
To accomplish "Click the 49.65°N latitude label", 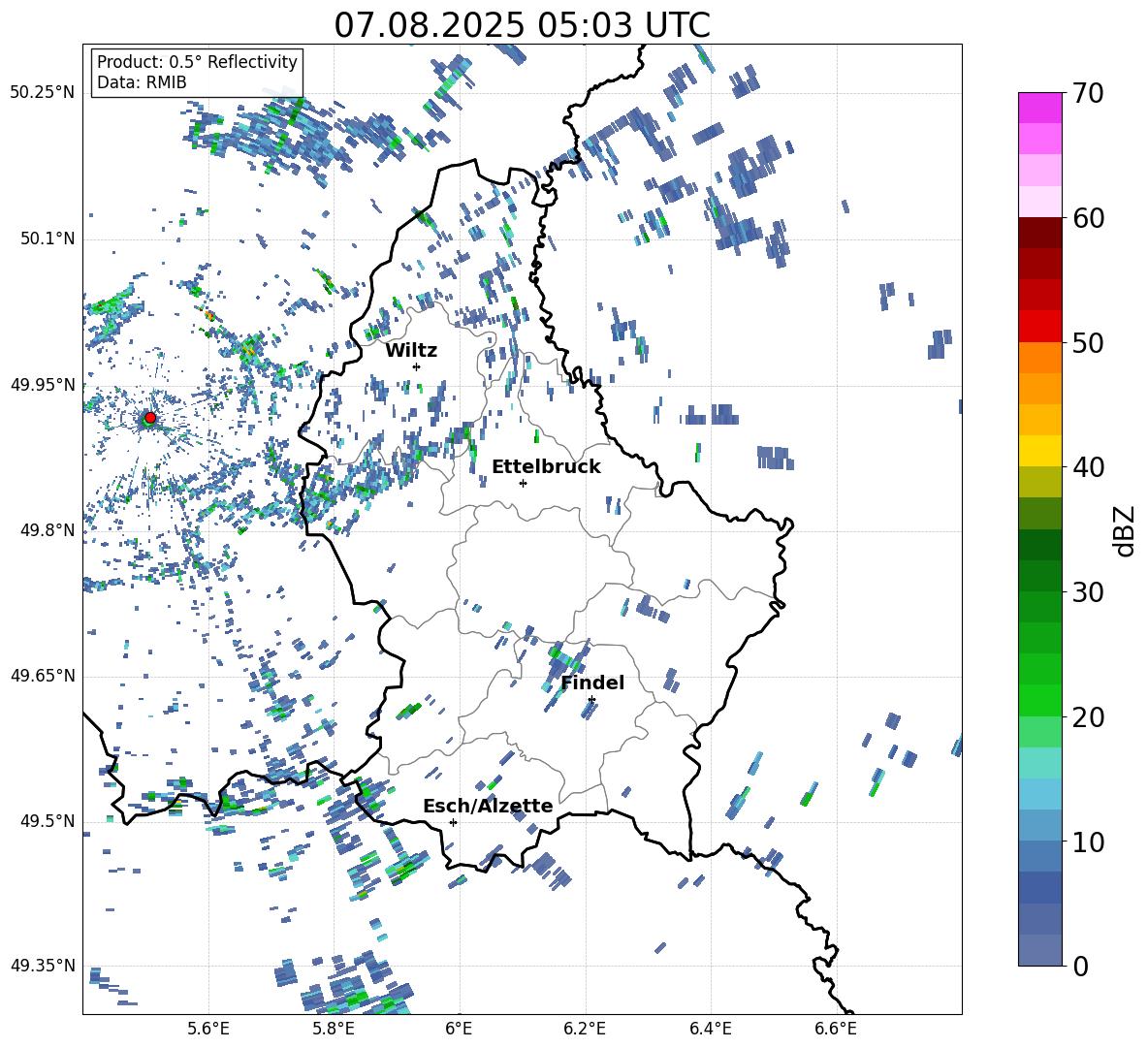I will tap(43, 676).
